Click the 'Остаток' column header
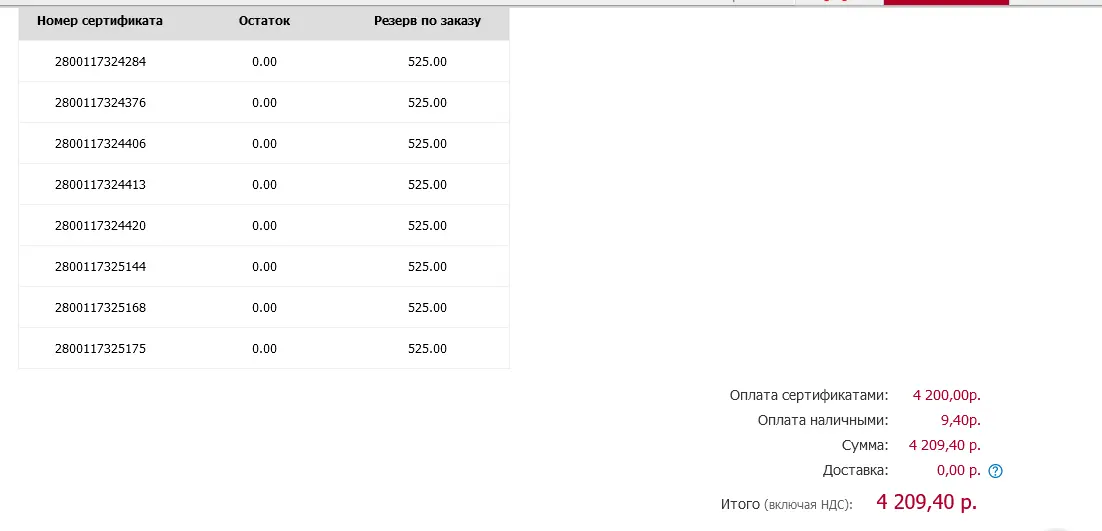 click(264, 21)
